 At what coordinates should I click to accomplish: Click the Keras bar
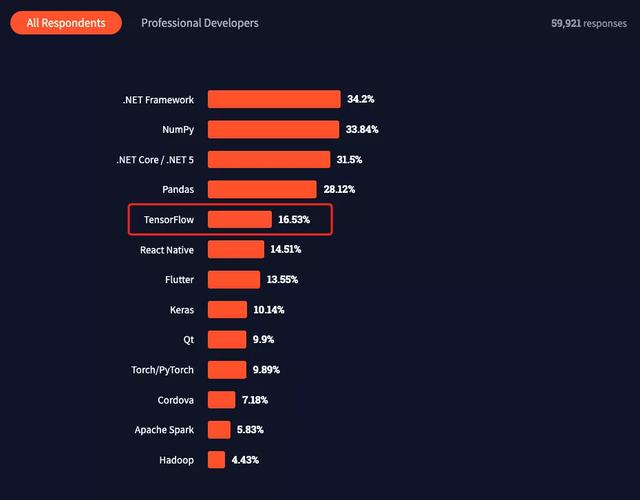(227, 310)
